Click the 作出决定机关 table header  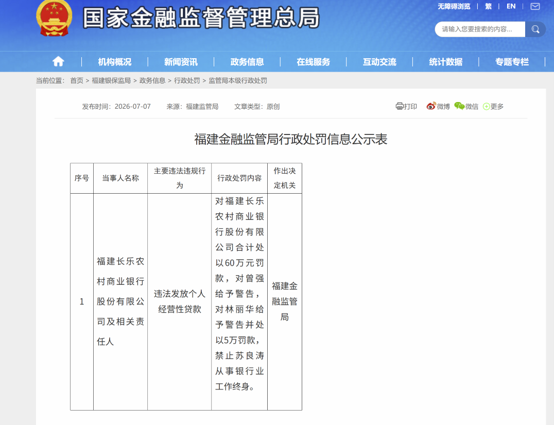[x=284, y=178]
